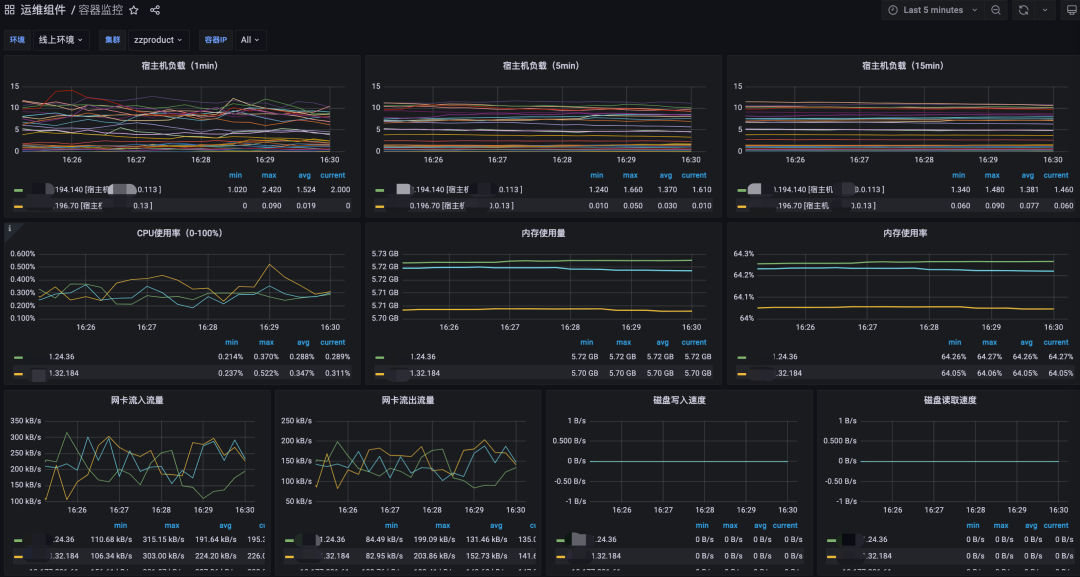
Task: Open the share dashboard icon
Action: pyautogui.click(x=155, y=10)
